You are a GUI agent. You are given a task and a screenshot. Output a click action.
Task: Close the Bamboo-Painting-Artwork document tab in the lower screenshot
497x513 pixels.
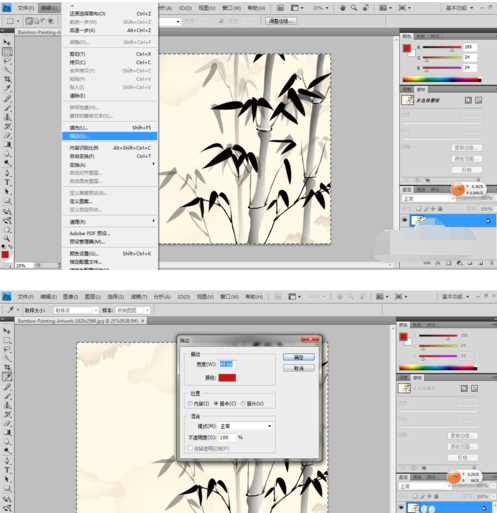point(143,321)
